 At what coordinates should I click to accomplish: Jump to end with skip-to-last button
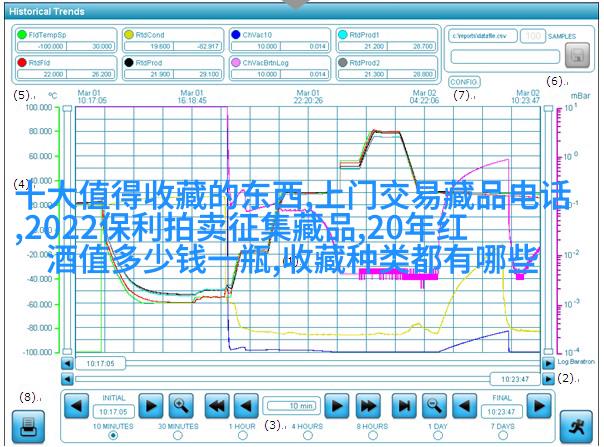tap(404, 405)
